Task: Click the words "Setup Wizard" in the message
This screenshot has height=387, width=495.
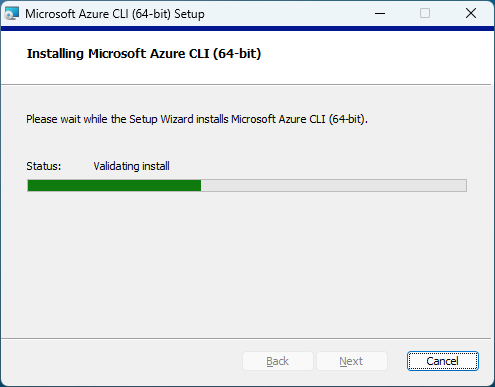Action: tap(161, 119)
